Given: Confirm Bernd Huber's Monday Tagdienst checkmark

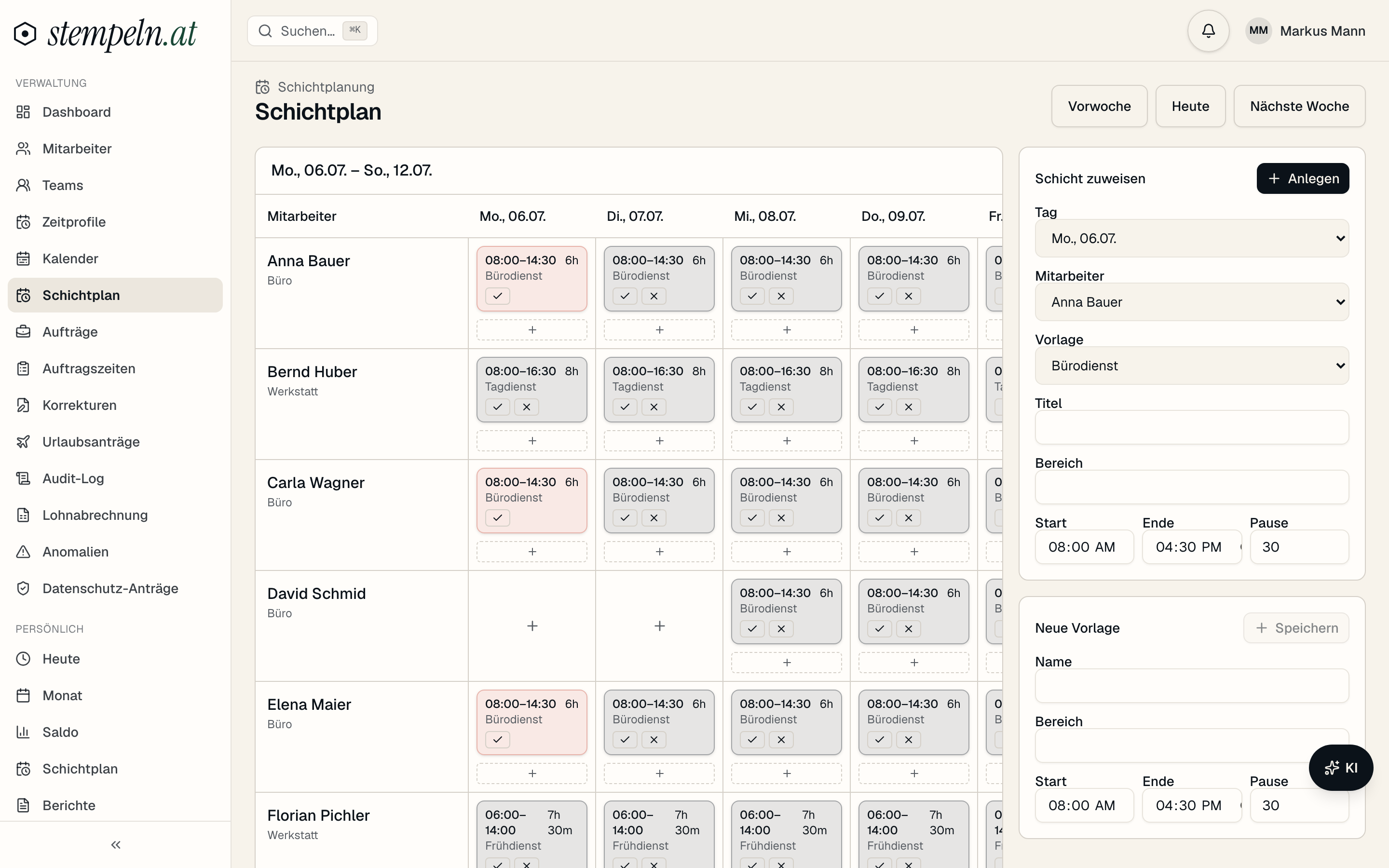Looking at the screenshot, I should [x=498, y=407].
